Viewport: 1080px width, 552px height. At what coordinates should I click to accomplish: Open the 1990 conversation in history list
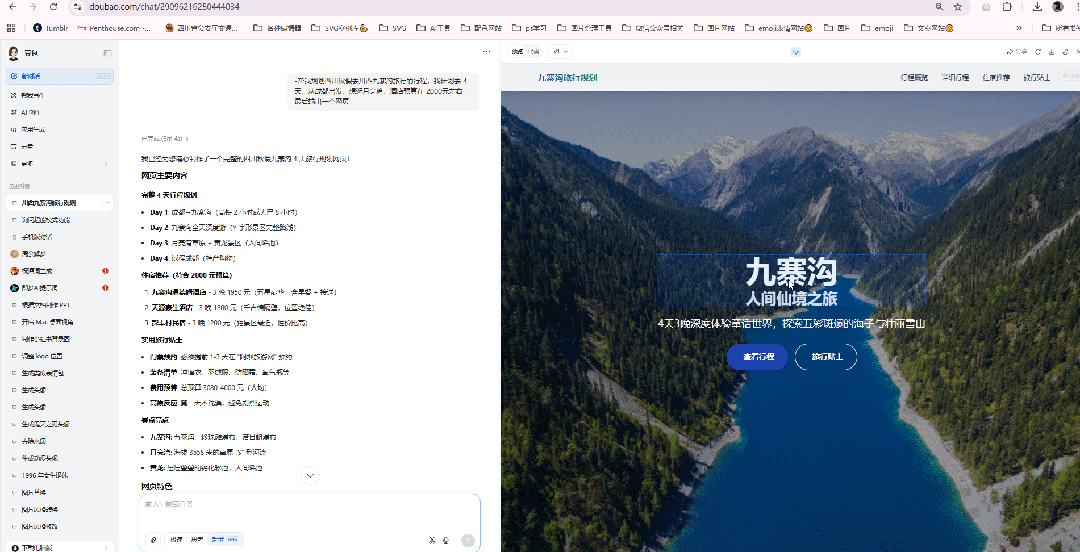pyautogui.click(x=60, y=476)
